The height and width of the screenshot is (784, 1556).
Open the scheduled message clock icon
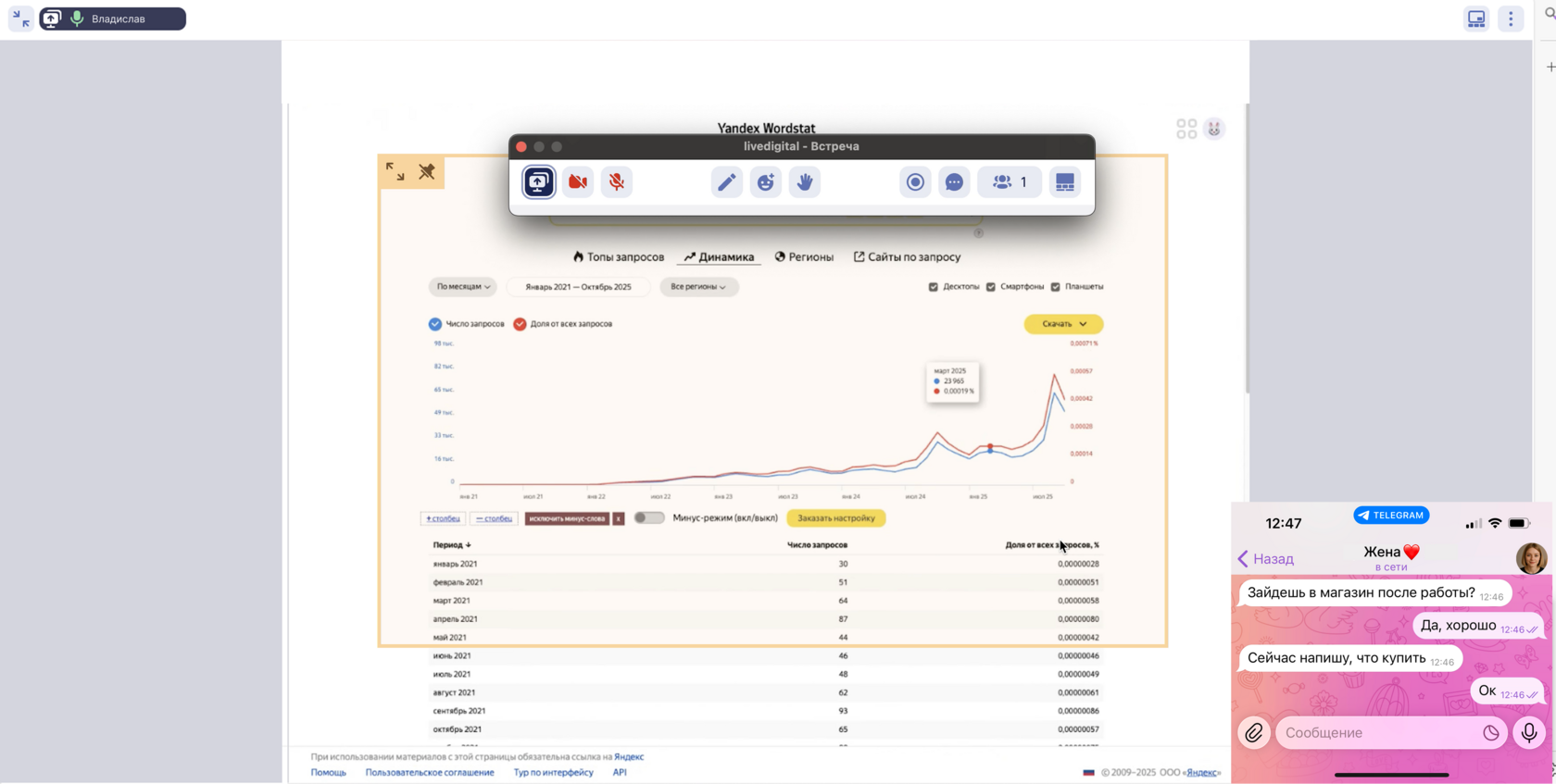(x=1490, y=733)
